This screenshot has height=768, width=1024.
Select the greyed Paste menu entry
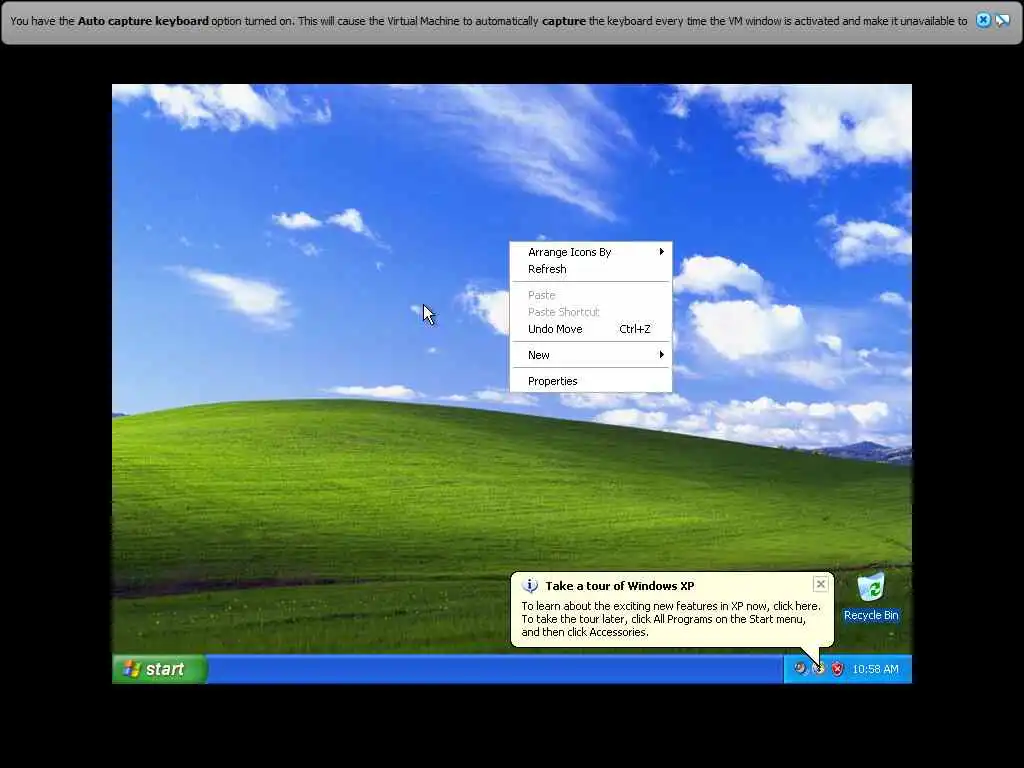pyautogui.click(x=590, y=295)
